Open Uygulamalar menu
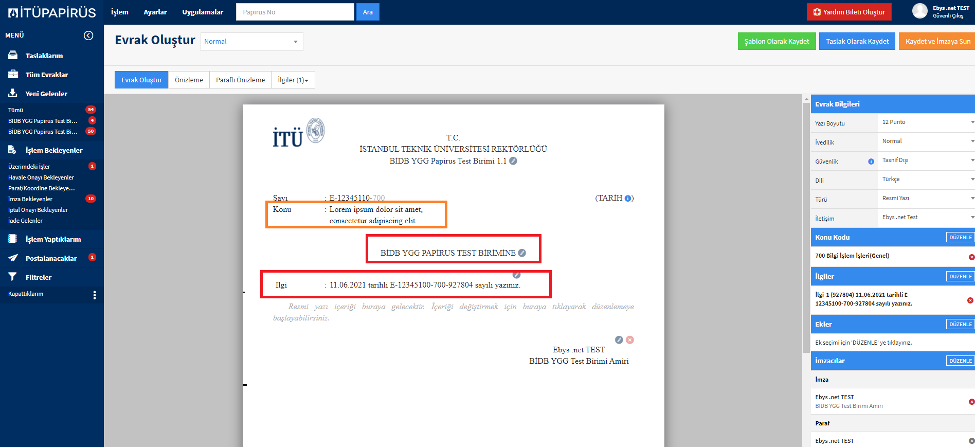 [203, 12]
